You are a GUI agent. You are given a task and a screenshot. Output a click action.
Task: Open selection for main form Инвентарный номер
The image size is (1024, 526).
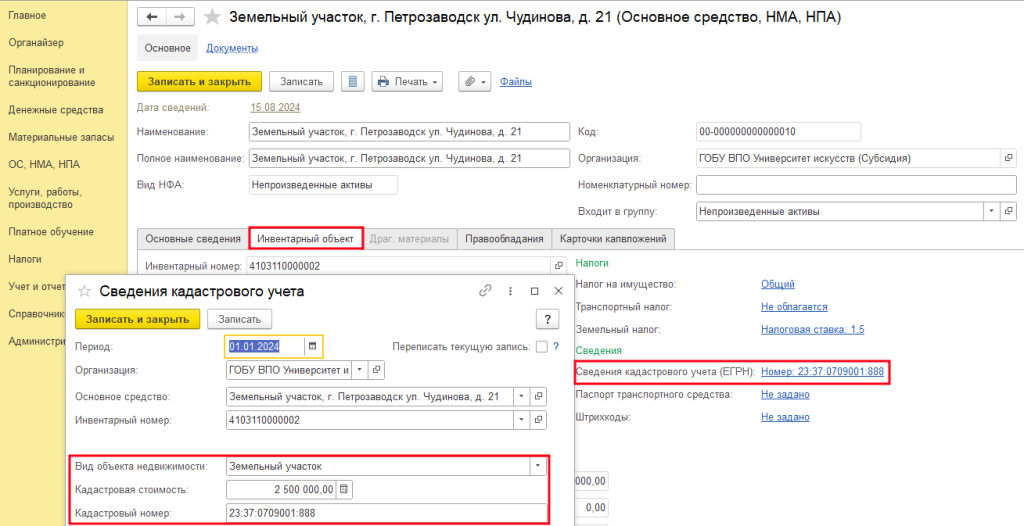pos(558,266)
